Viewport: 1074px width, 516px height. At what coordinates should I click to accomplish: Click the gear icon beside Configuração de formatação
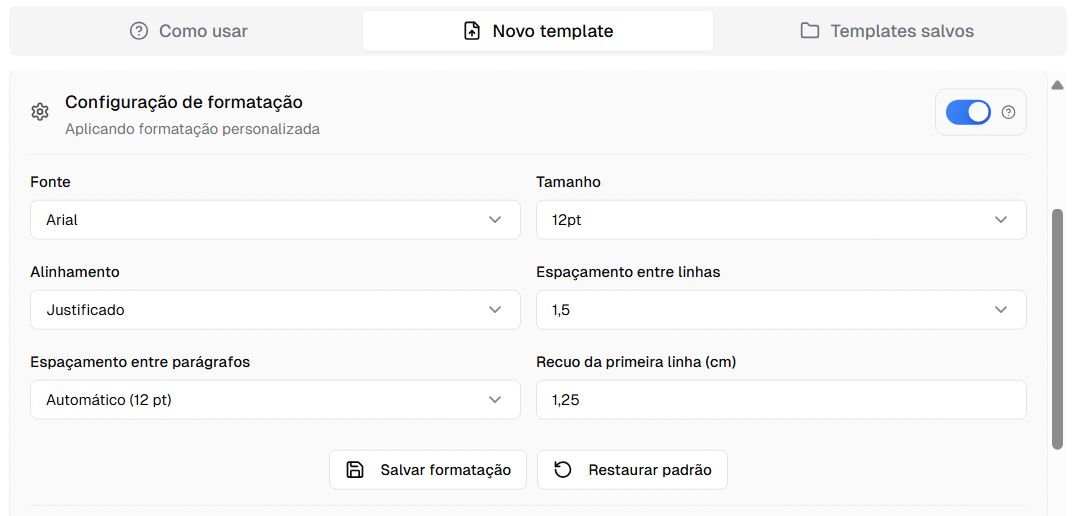tap(40, 112)
